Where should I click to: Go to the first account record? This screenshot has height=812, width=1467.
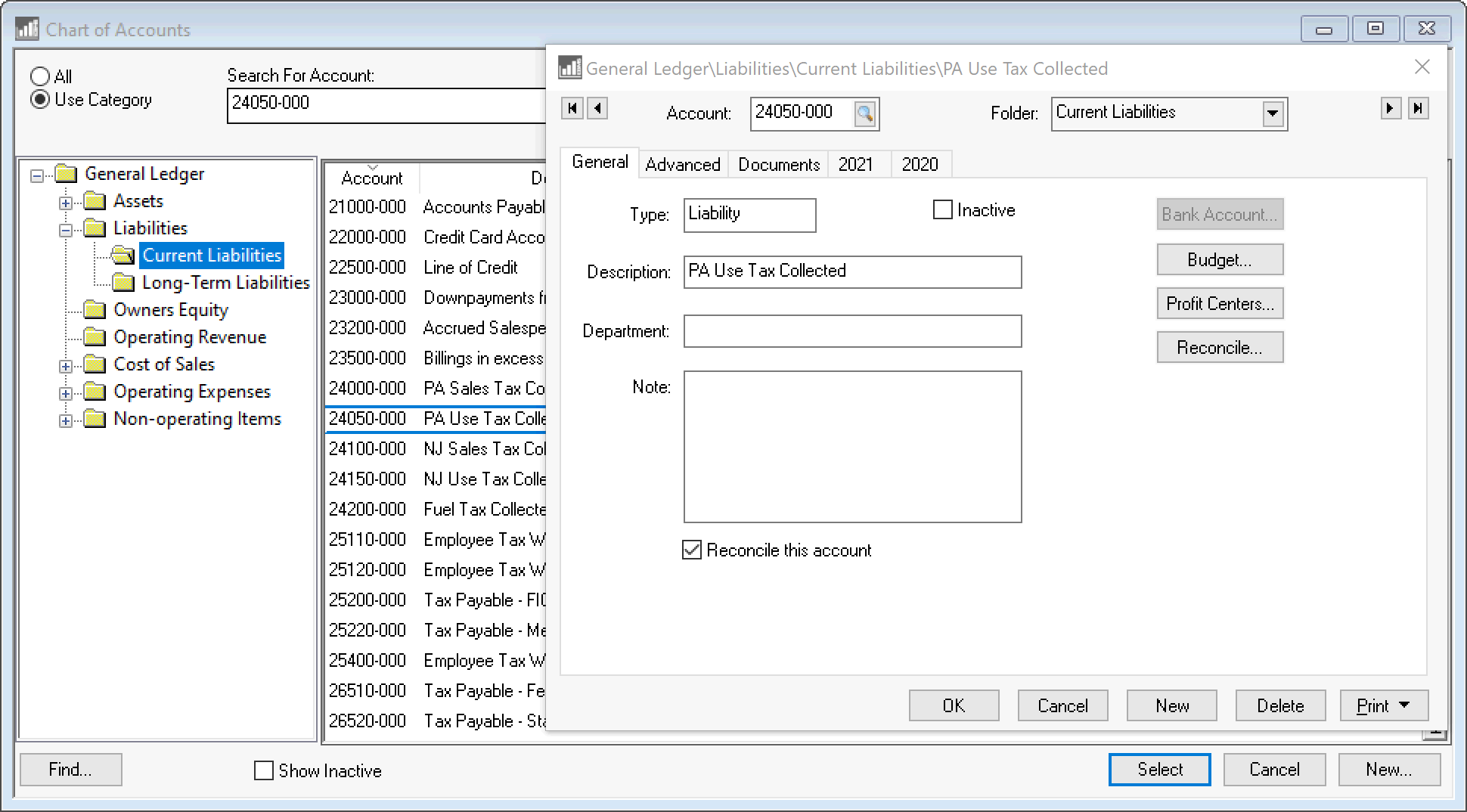572,108
